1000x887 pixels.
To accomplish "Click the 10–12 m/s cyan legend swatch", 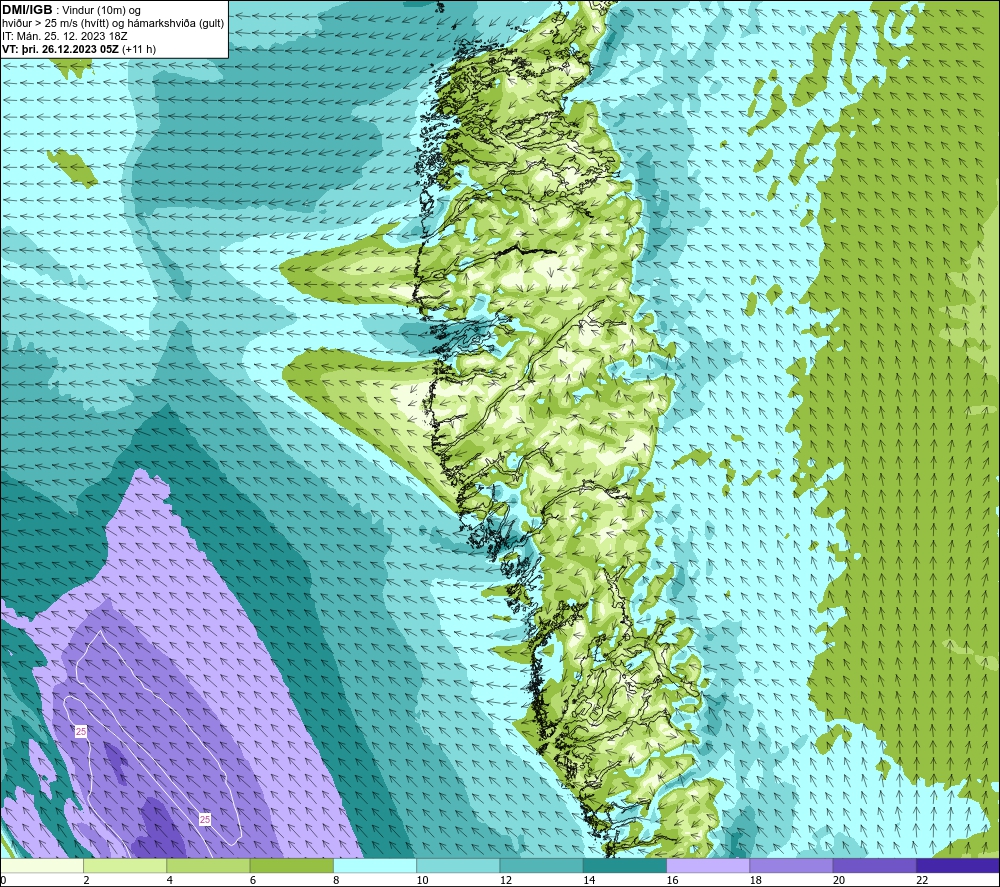I will 458,866.
